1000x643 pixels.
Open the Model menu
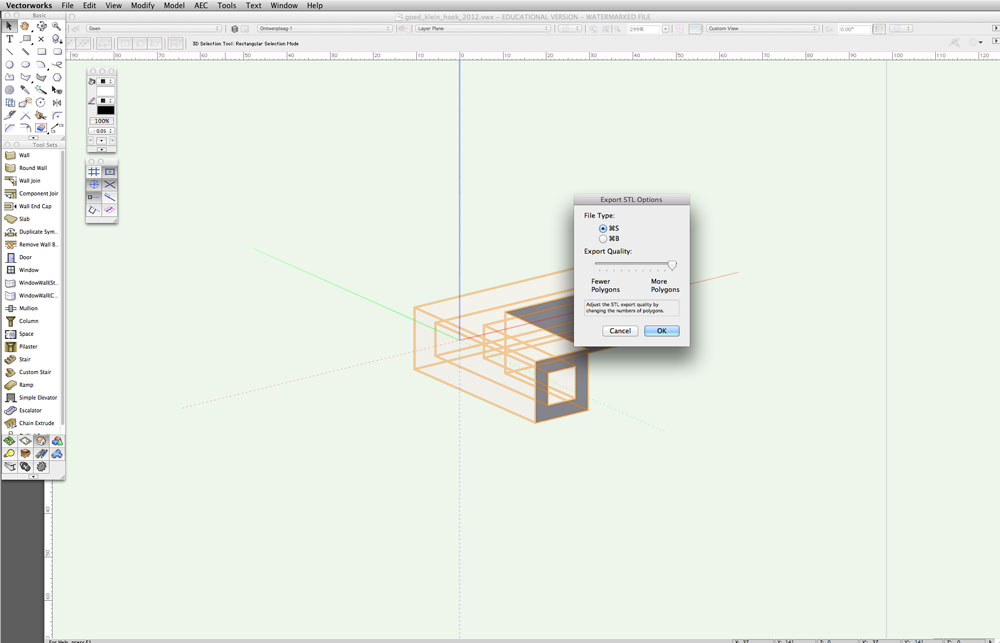pyautogui.click(x=174, y=5)
